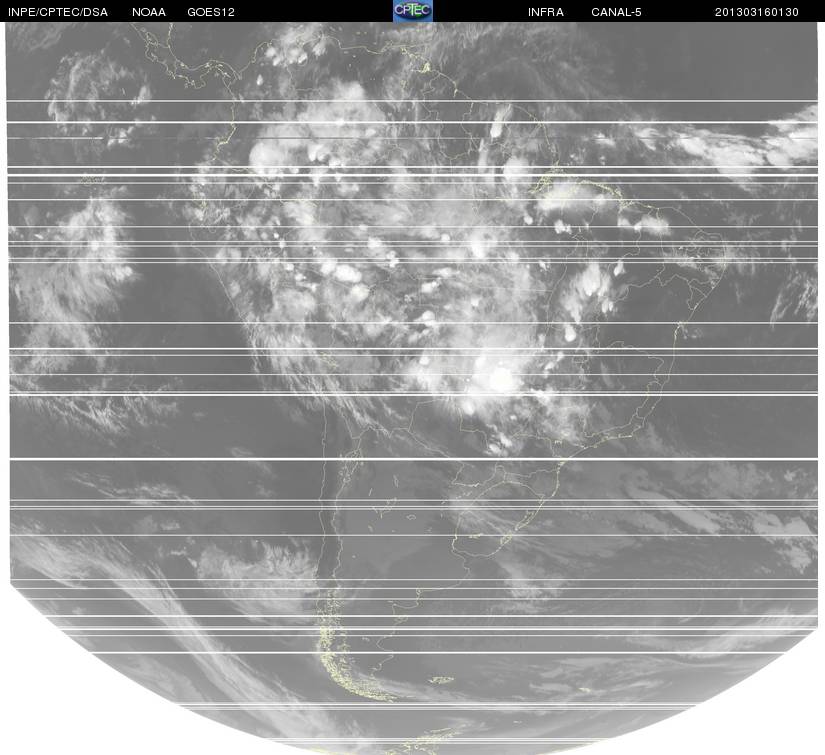Click the INFRA label in the header
The image size is (825, 755).
546,12
